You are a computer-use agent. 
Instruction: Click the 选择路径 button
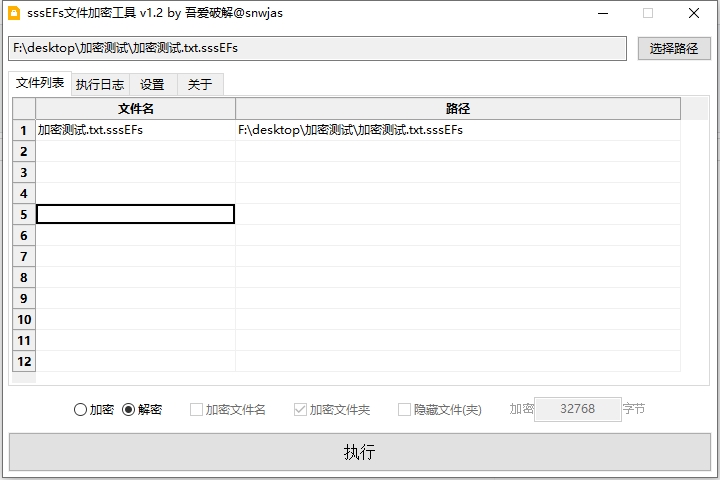(674, 48)
